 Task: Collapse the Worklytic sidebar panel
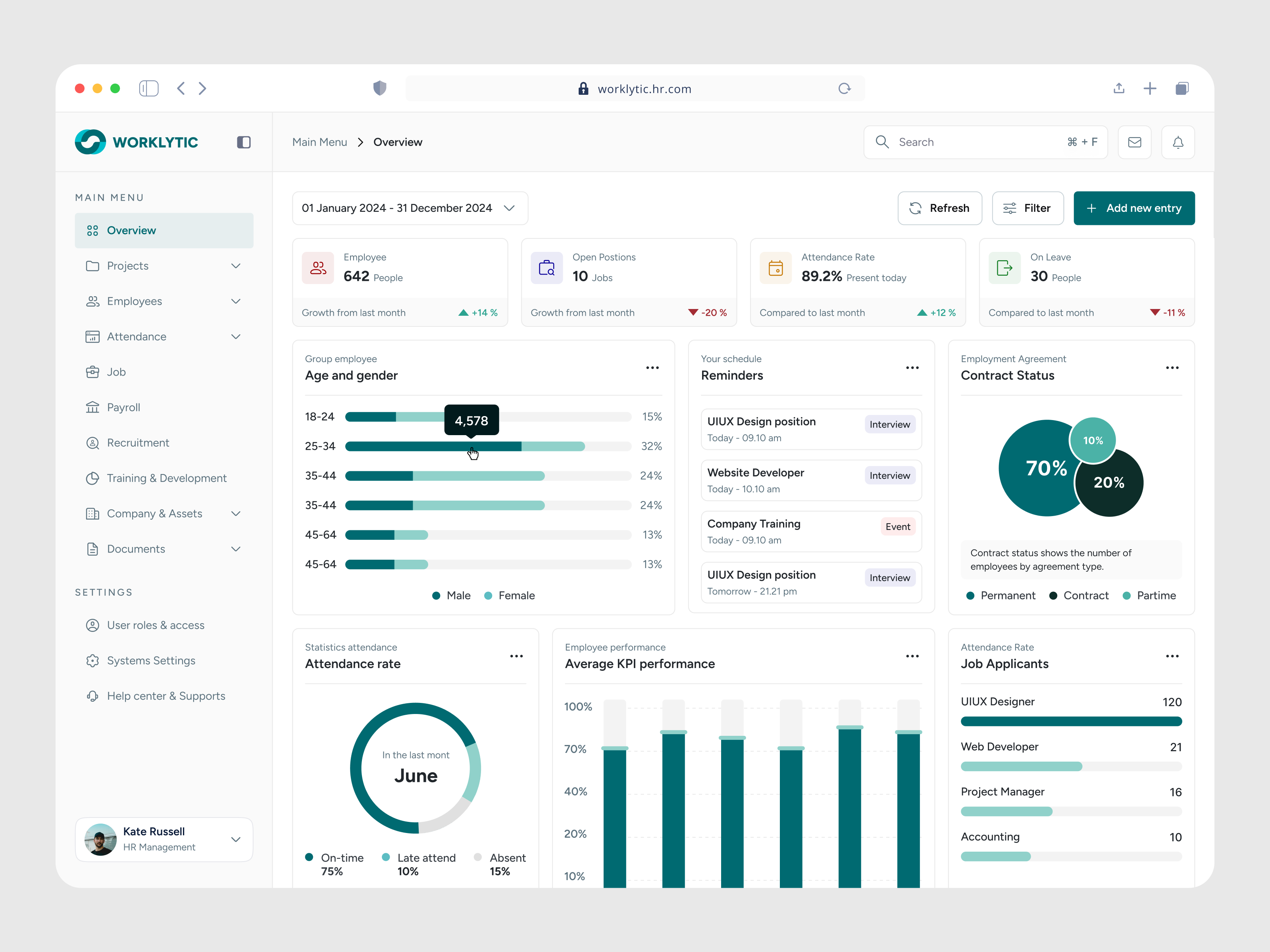pyautogui.click(x=244, y=142)
